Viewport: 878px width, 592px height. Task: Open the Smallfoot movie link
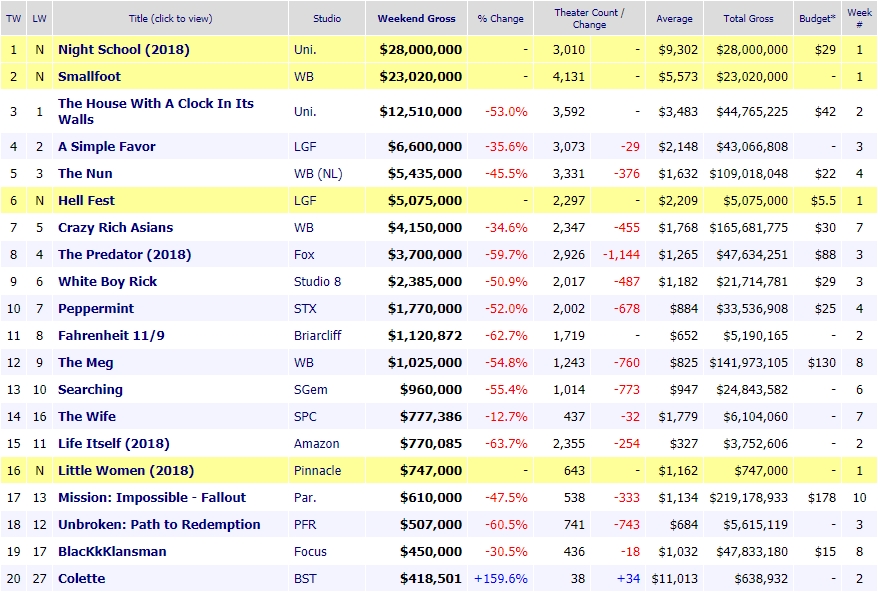(90, 76)
